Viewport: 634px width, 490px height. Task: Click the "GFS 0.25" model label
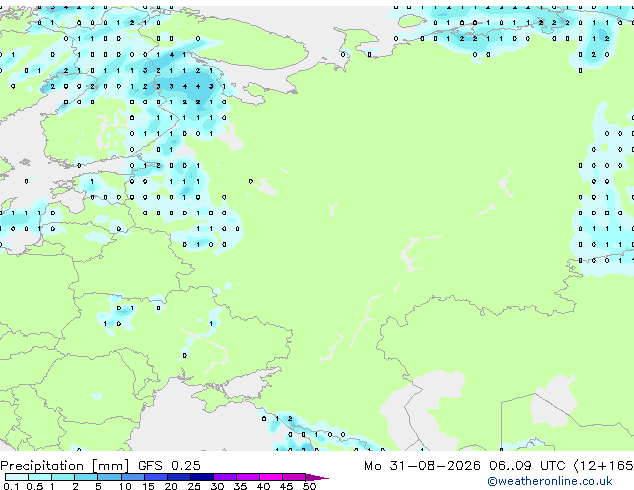(169, 466)
